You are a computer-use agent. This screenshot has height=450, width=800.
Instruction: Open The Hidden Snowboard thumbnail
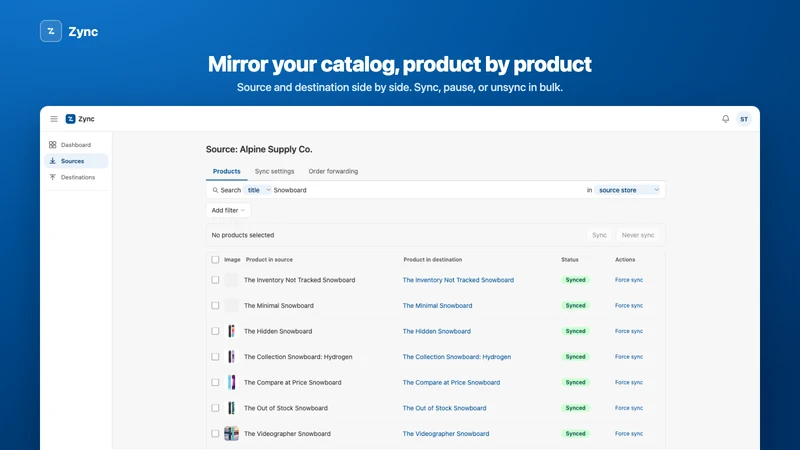click(232, 331)
